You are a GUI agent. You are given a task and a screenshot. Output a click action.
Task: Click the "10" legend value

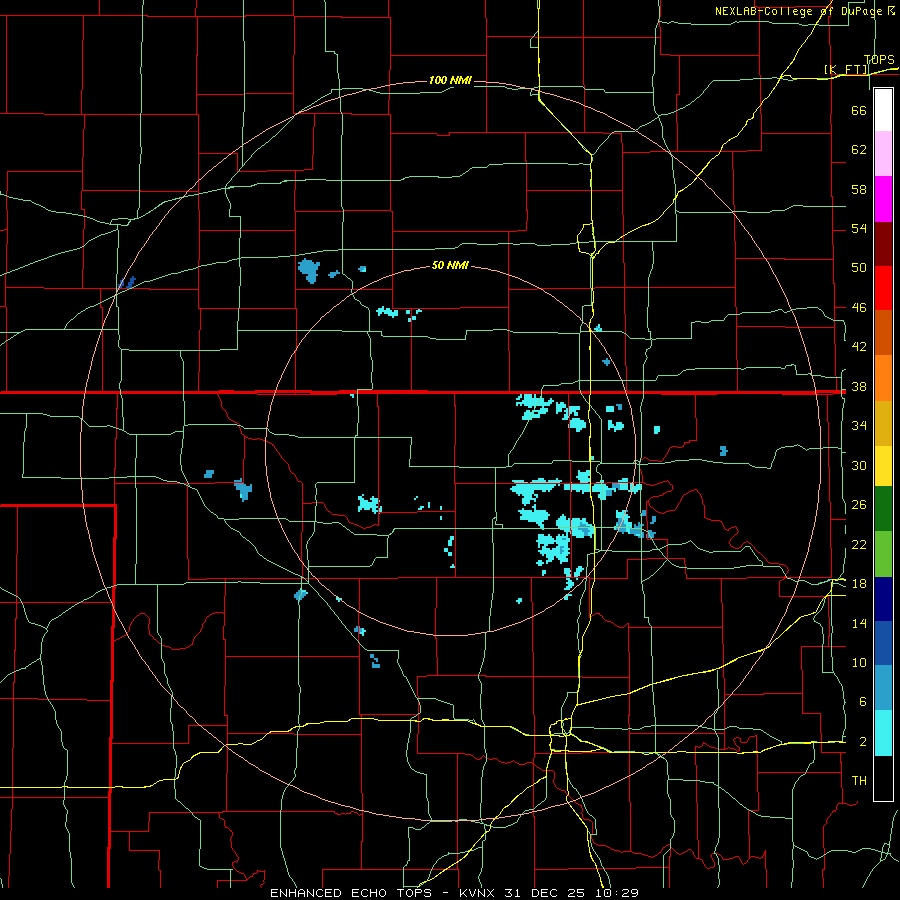point(859,663)
